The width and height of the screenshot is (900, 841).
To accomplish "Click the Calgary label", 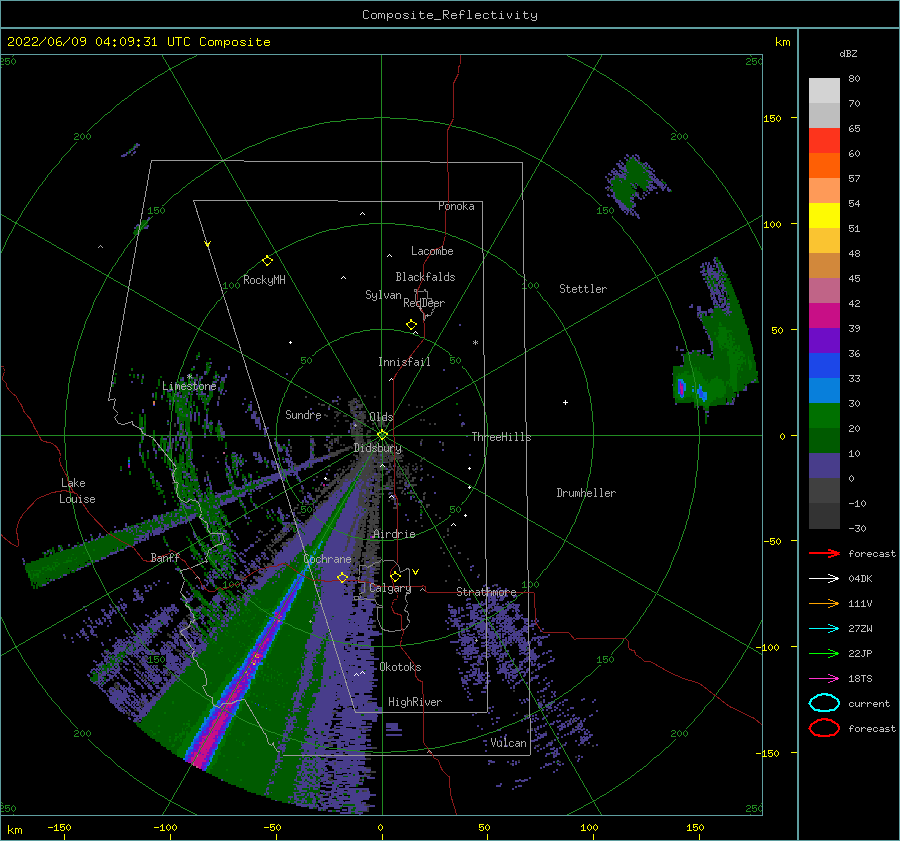I will point(390,588).
